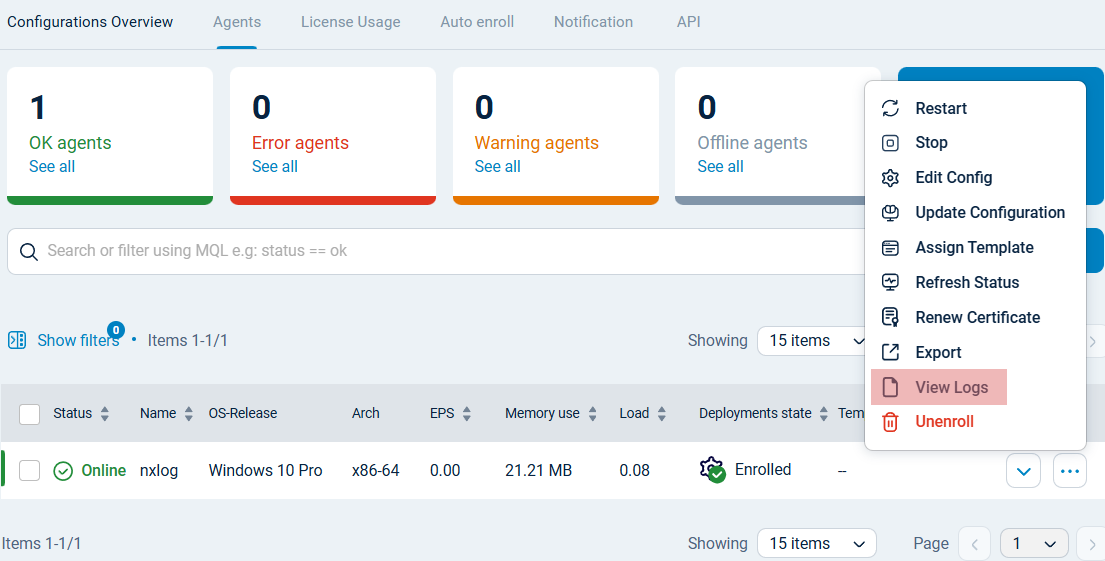Click See all under OK agents
This screenshot has height=561, width=1105.
(x=52, y=166)
